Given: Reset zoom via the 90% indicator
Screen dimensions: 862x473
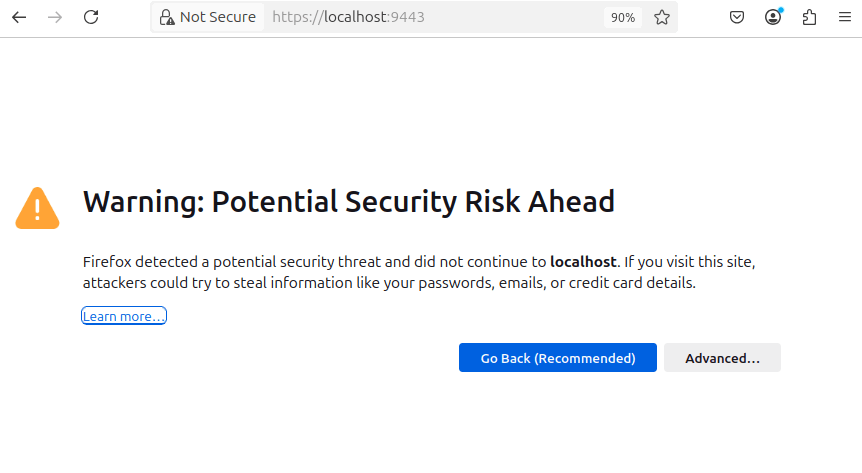Looking at the screenshot, I should pyautogui.click(x=623, y=18).
